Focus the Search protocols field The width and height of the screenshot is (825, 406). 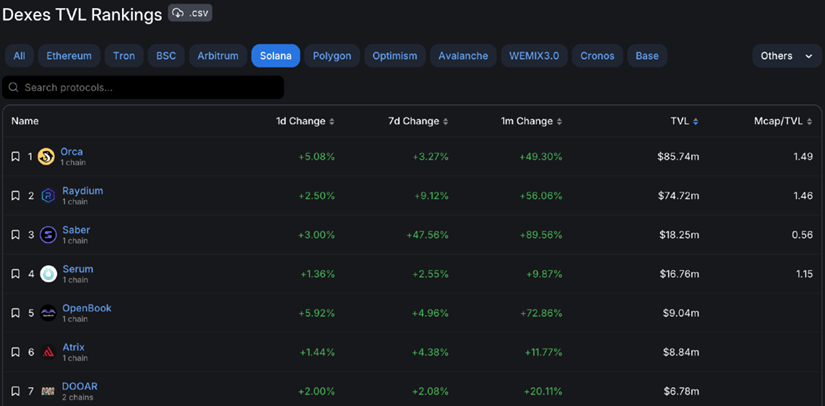tap(143, 87)
